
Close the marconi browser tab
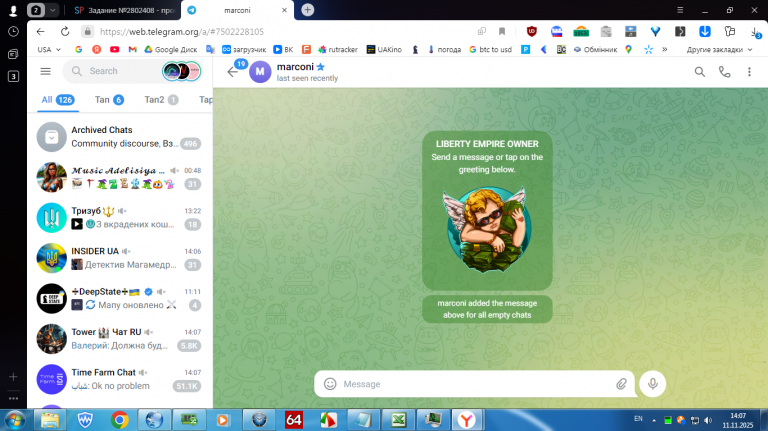284,10
